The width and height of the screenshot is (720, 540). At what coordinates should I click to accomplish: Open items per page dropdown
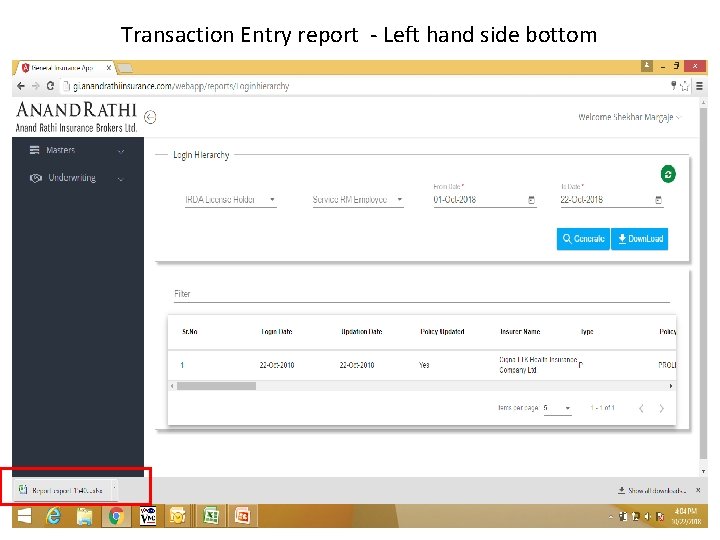click(x=557, y=408)
